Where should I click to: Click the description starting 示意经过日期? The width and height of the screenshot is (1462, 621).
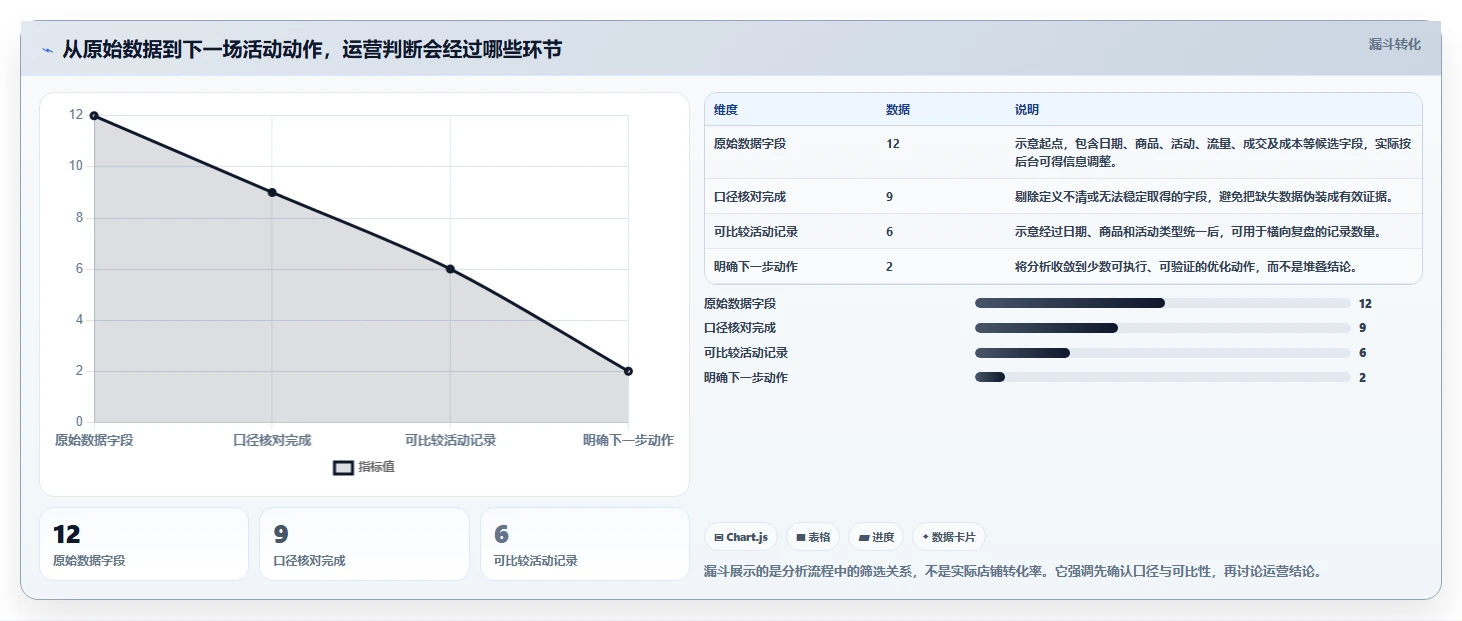tap(1198, 232)
